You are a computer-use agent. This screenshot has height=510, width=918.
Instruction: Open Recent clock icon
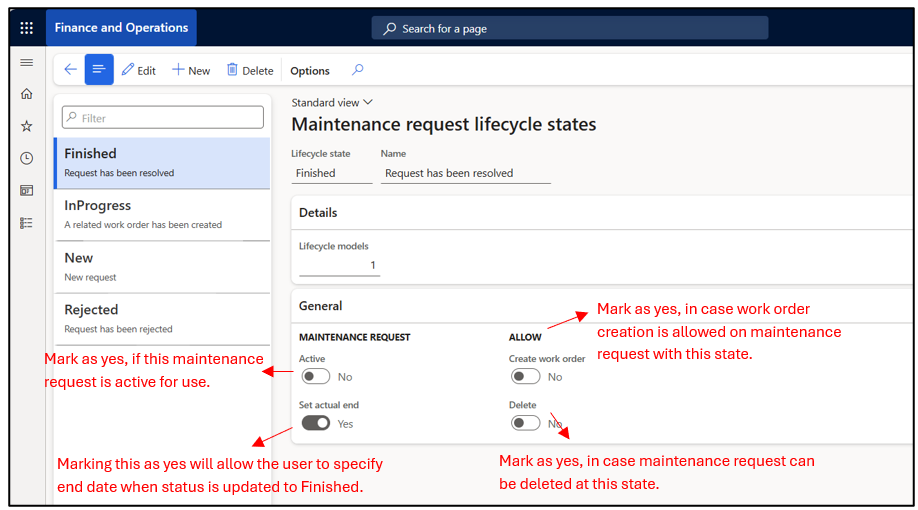(x=26, y=158)
